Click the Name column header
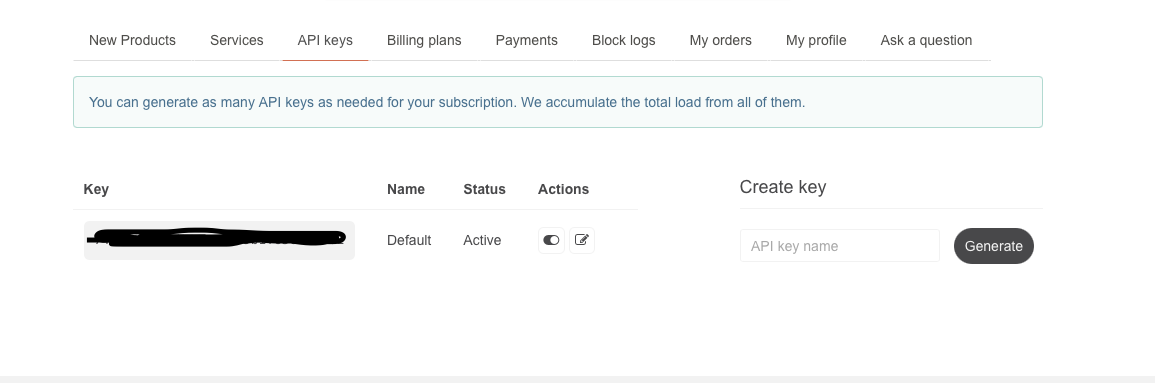 click(406, 189)
